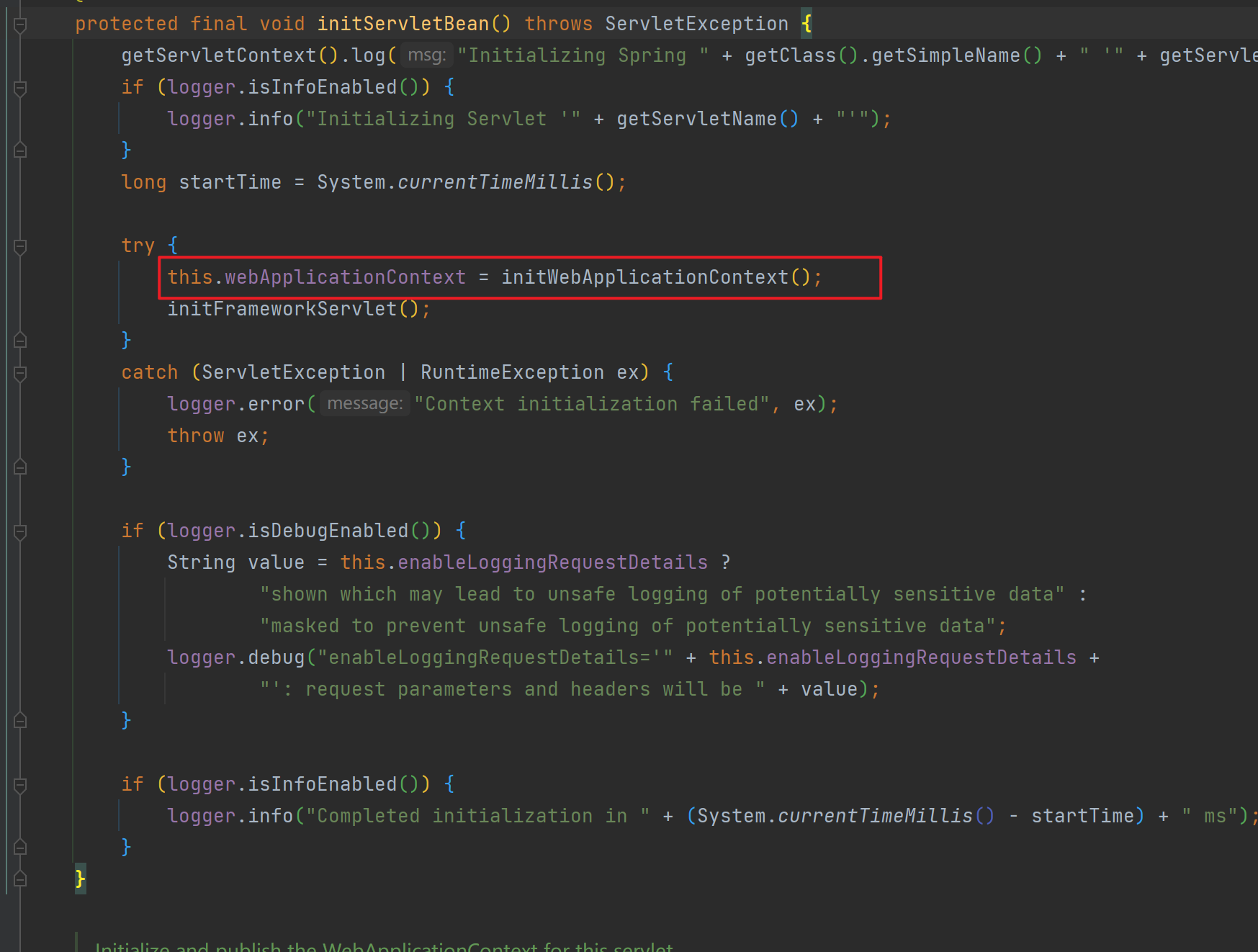Collapse the initServletBean method using its gutter fold marker
Viewport: 1258px width, 952px height.
pos(20,25)
